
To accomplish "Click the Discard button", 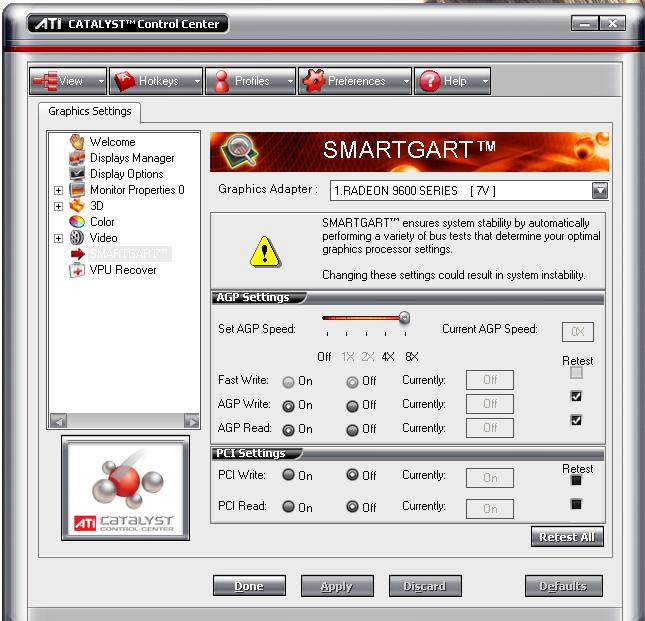I will pyautogui.click(x=425, y=586).
